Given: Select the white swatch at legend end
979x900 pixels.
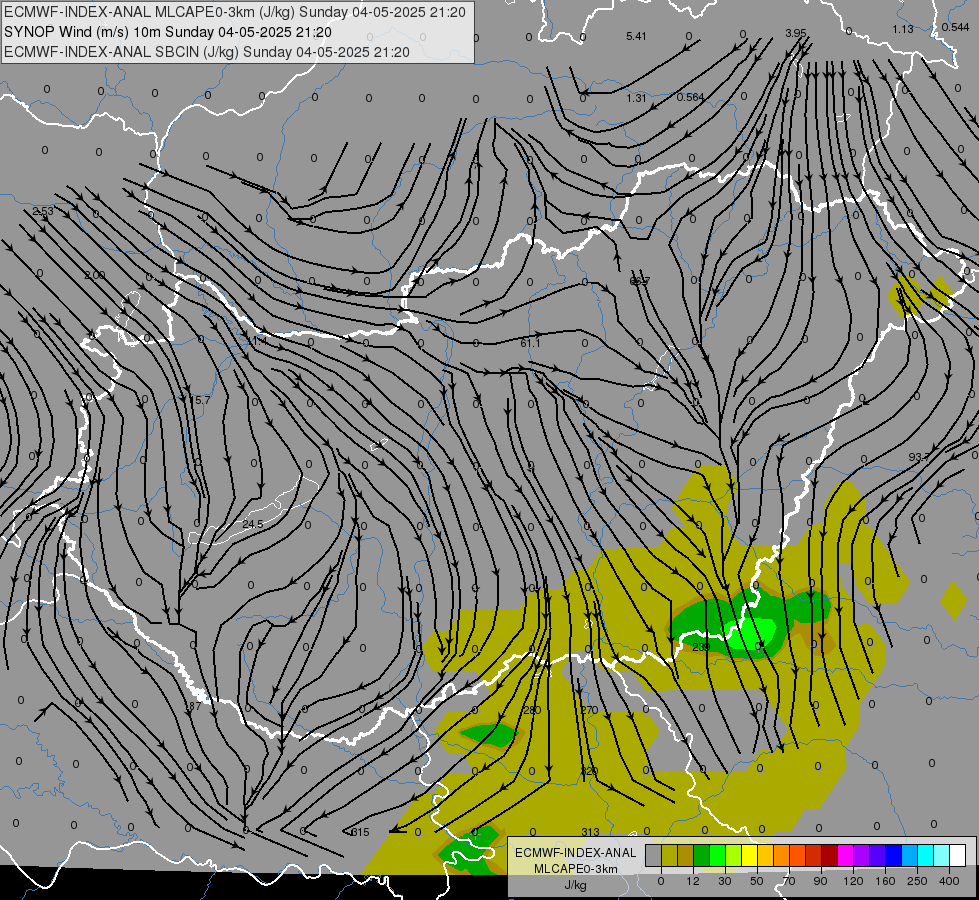Looking at the screenshot, I should point(958,855).
